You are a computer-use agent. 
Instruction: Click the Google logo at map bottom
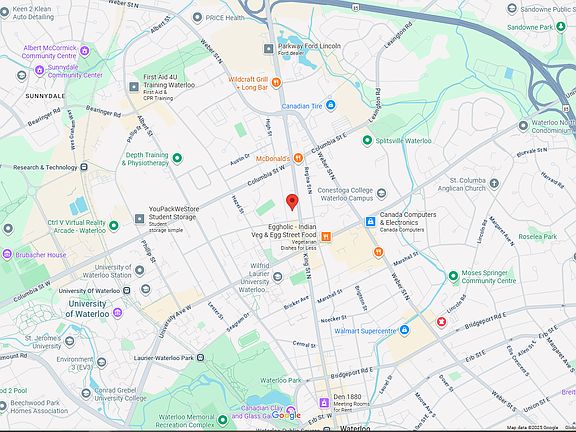coord(286,415)
